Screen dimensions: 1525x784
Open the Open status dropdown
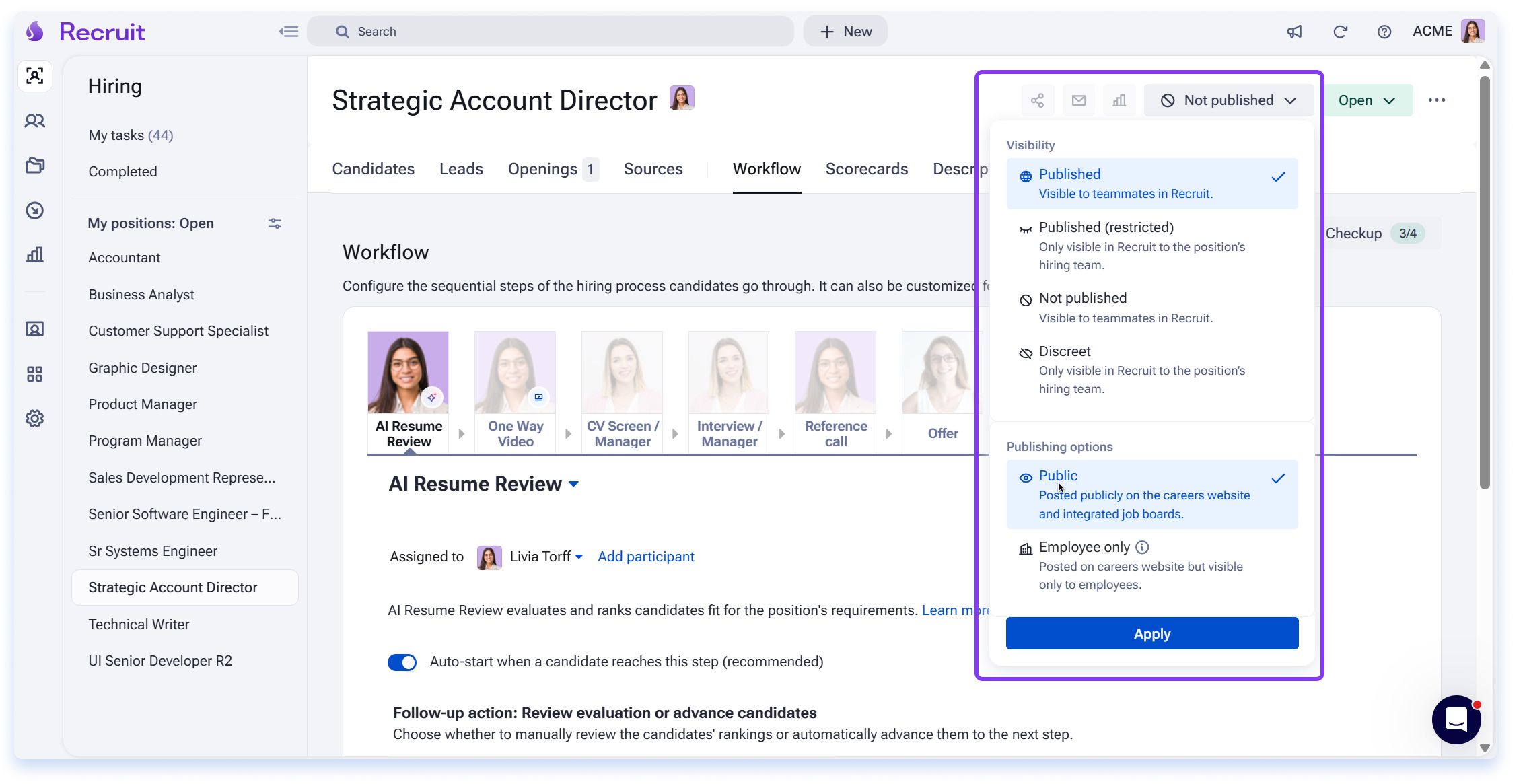[1367, 100]
